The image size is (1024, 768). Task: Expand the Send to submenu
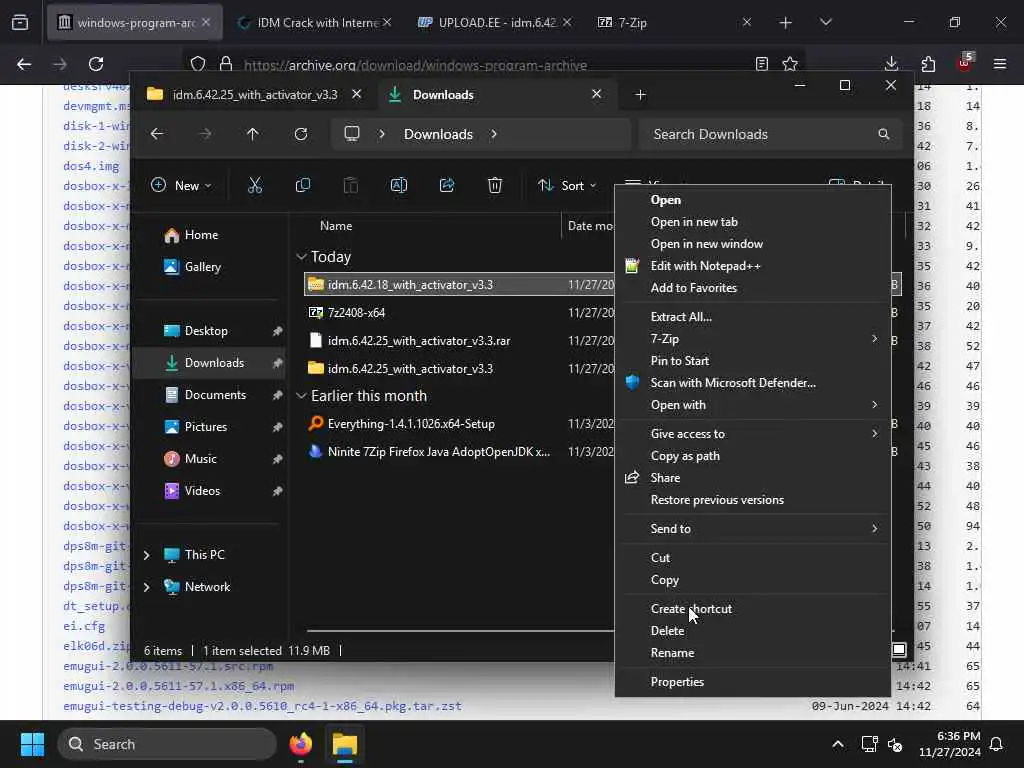pos(753,528)
